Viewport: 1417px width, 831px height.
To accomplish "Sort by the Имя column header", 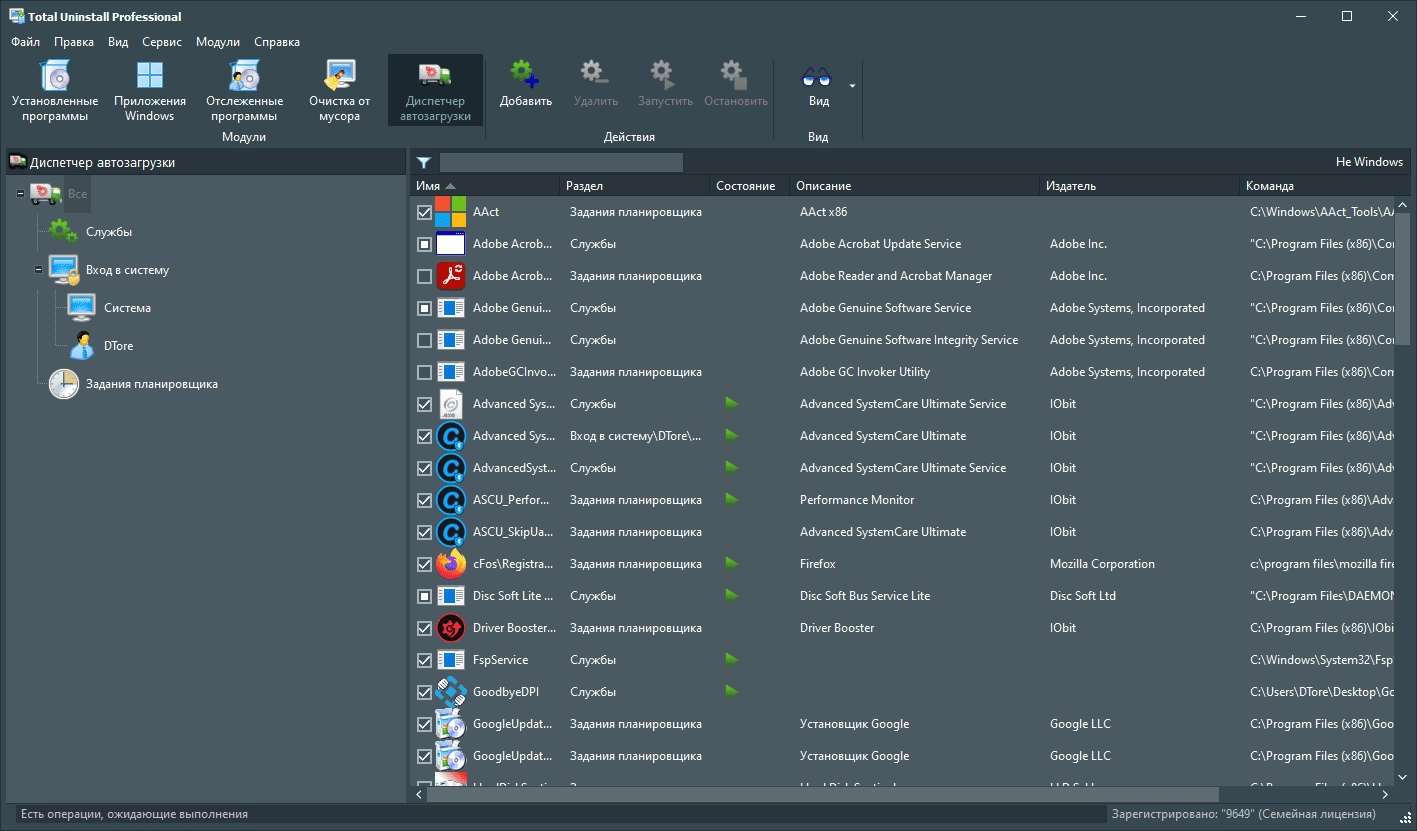I will (485, 186).
